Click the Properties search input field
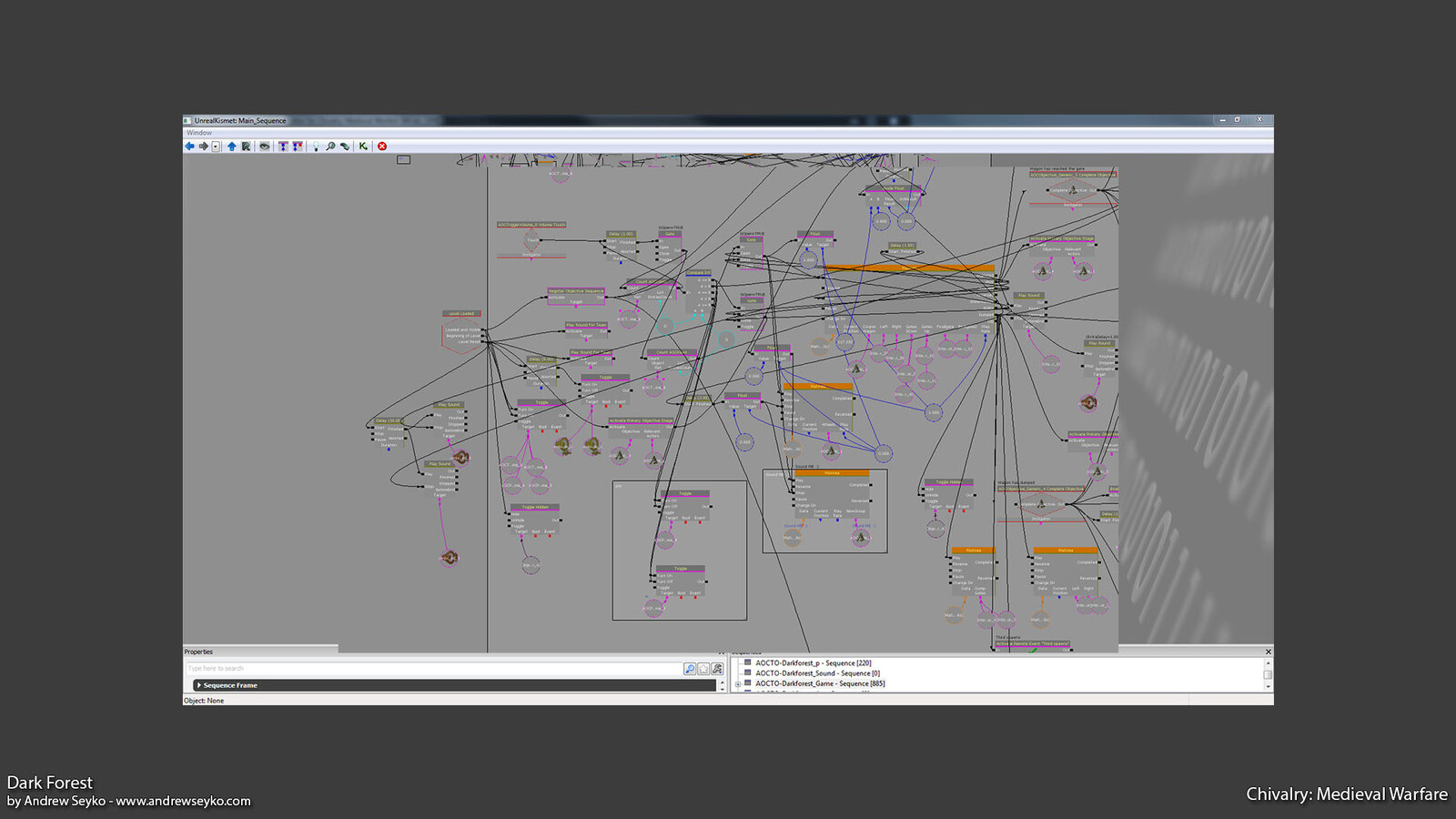Screen dimensions: 1456x819 point(433,669)
